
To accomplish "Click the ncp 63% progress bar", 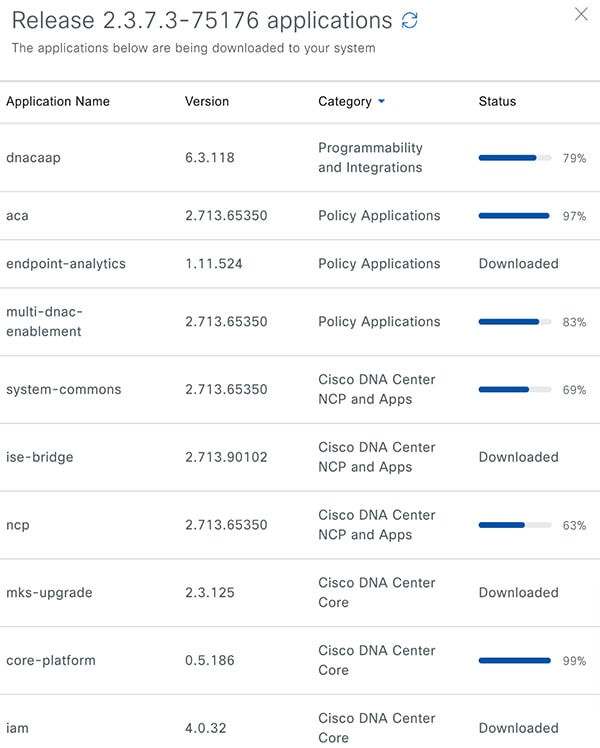I will [x=515, y=525].
